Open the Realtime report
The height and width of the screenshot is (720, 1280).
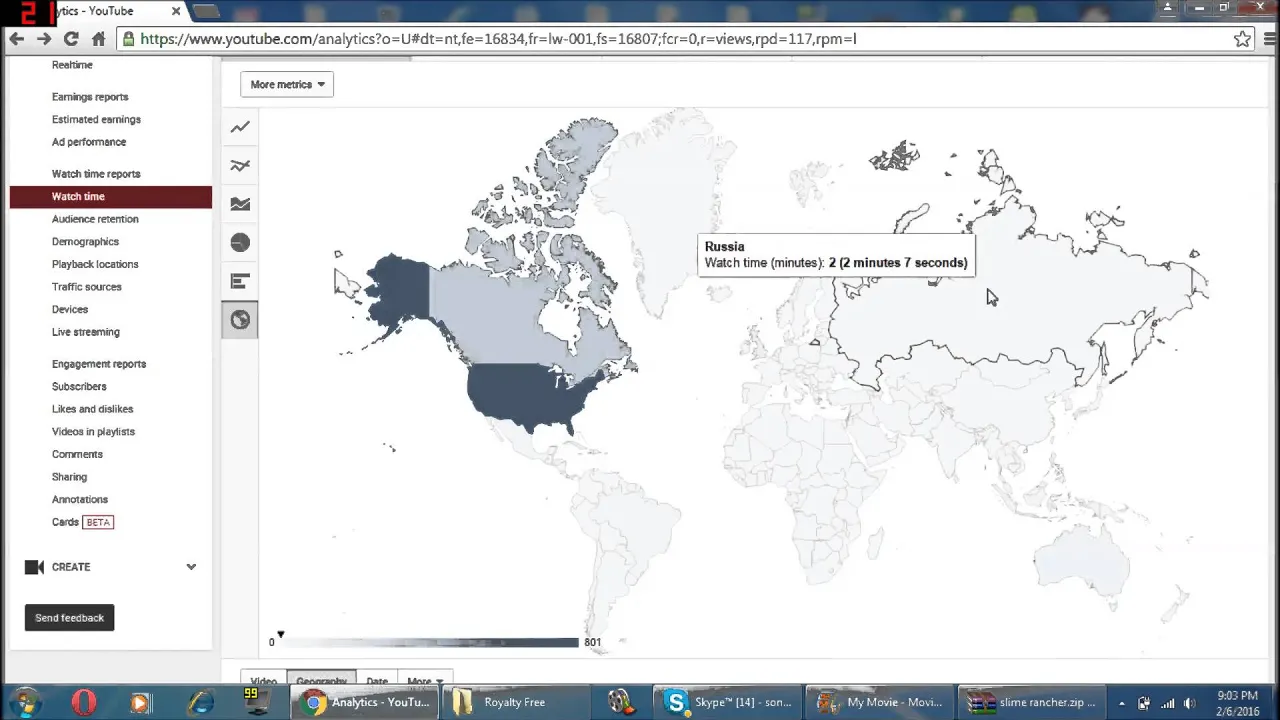coord(72,65)
